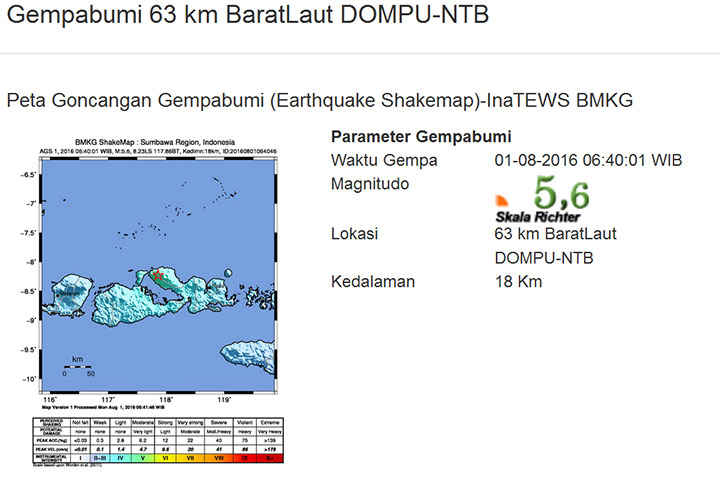Viewport: 720px width, 480px height.
Task: Click the Peta Goncangan Gempabumi shakemap heading
Action: (319, 100)
